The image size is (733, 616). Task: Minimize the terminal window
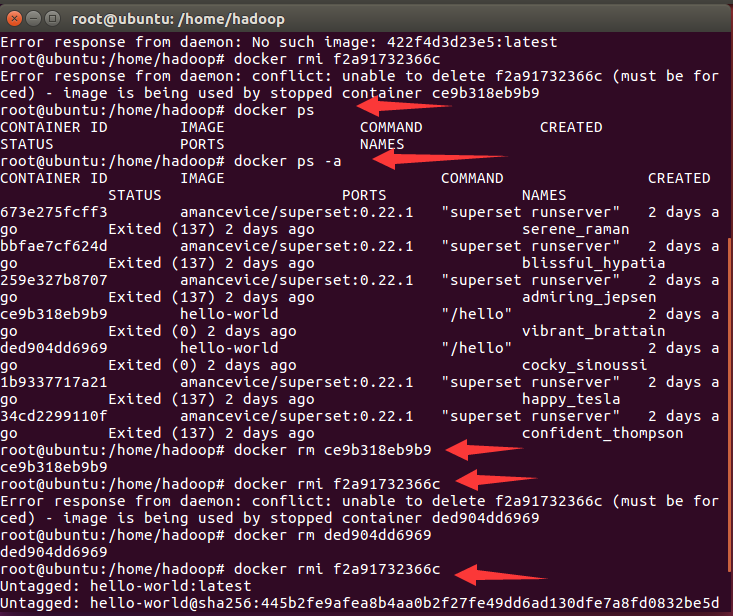point(33,19)
